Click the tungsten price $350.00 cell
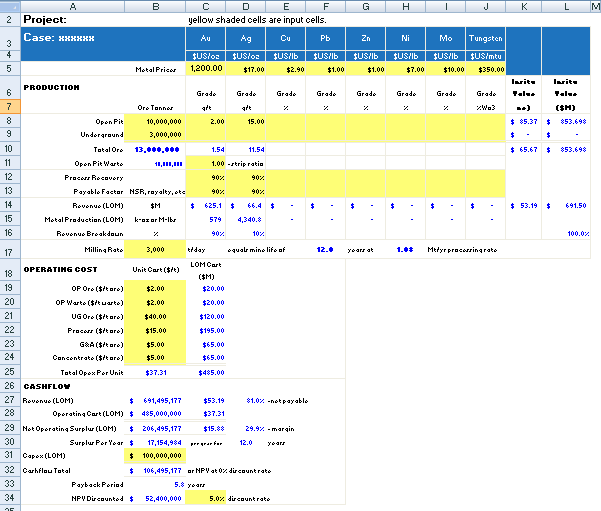 [x=486, y=68]
